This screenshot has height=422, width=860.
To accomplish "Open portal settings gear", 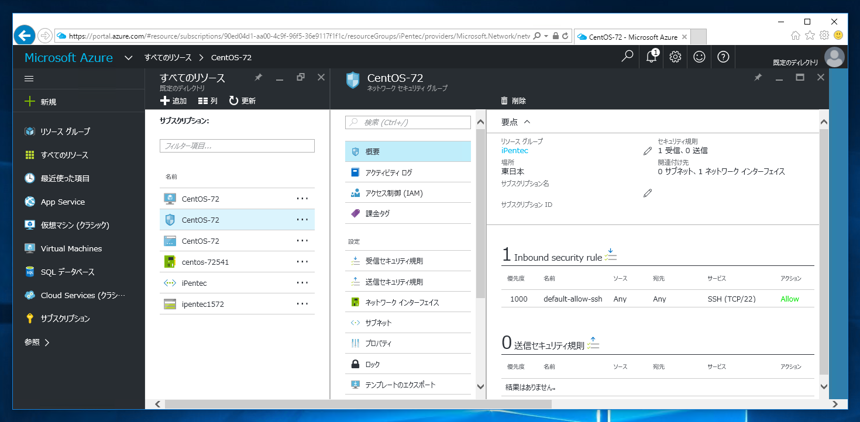I will tap(676, 57).
